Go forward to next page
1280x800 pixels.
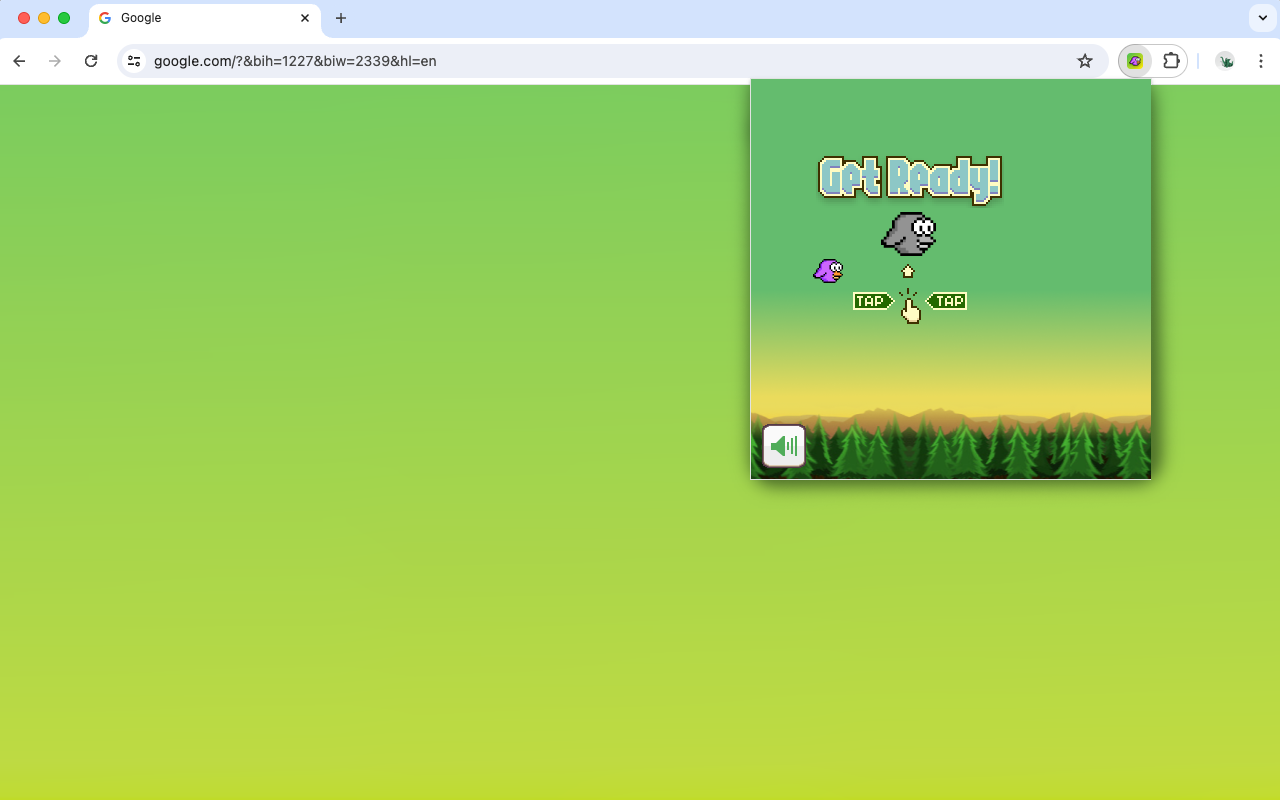(x=55, y=61)
